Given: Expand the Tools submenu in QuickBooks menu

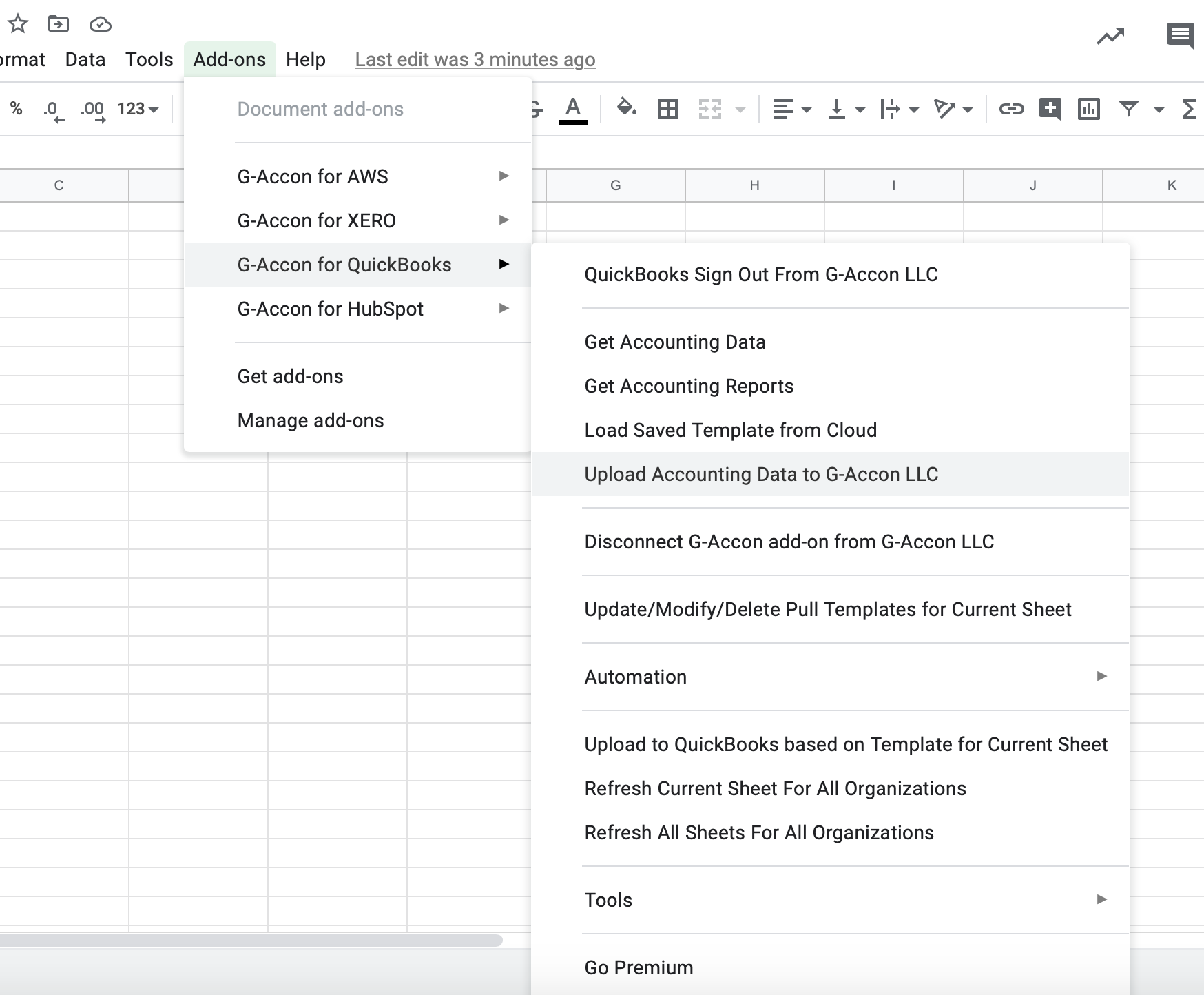Looking at the screenshot, I should (831, 900).
